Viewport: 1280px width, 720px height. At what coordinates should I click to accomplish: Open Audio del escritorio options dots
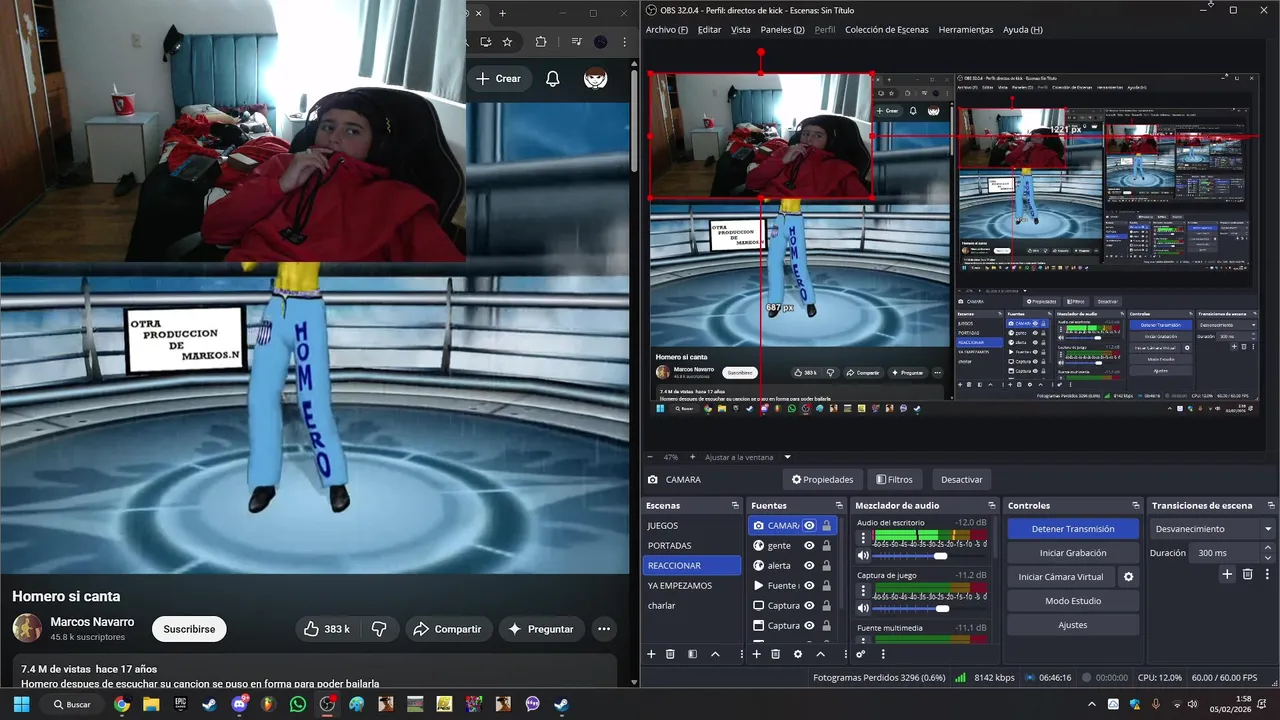pyautogui.click(x=864, y=538)
